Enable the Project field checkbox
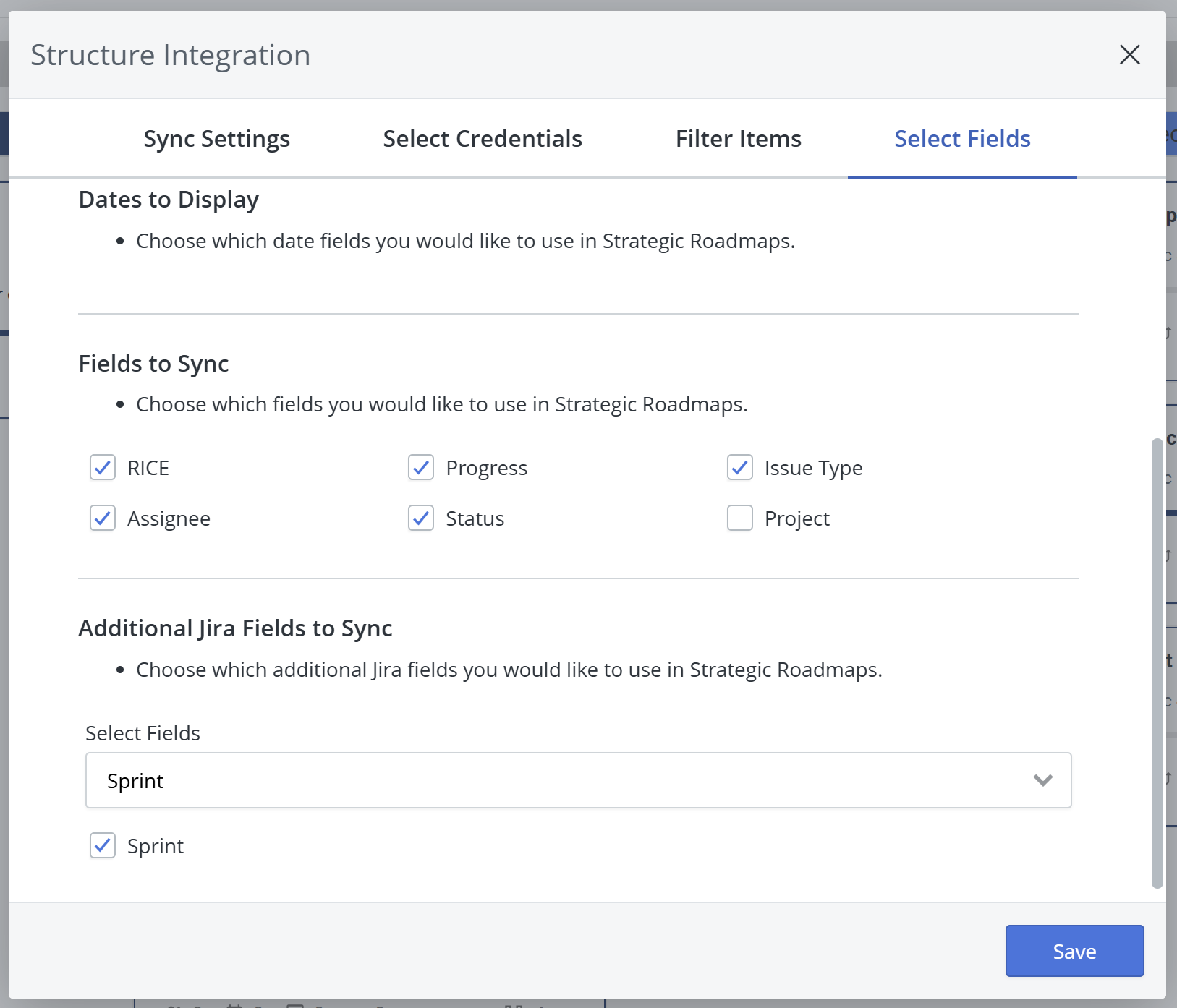 (739, 518)
